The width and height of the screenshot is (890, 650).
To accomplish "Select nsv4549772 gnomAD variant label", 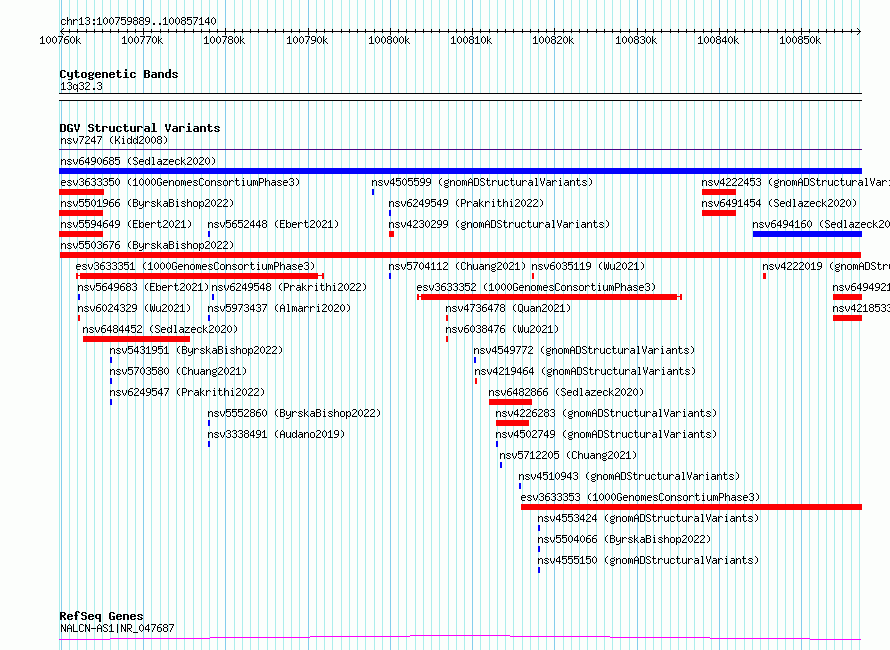I will tap(584, 350).
